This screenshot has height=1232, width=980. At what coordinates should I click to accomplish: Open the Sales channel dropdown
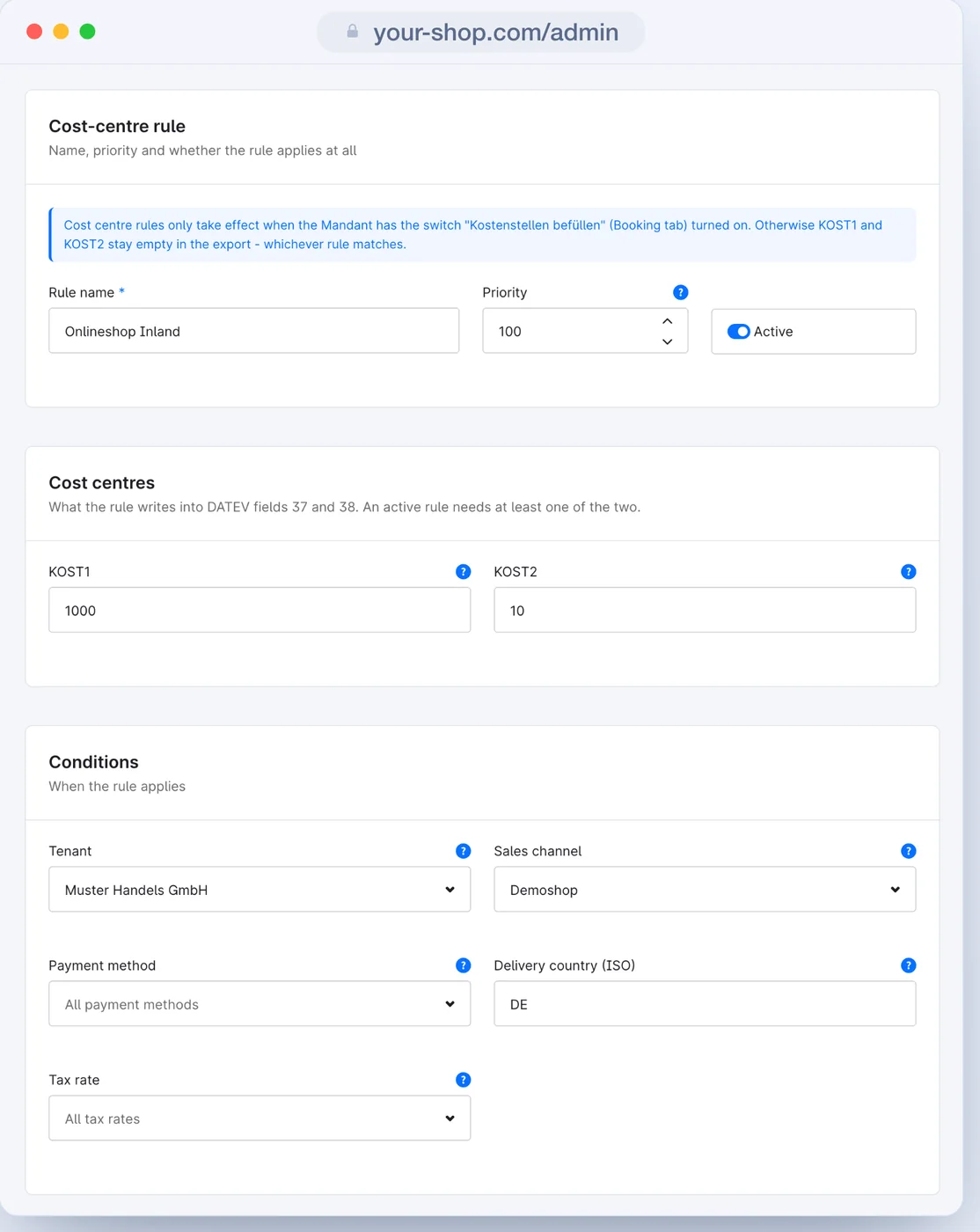(705, 890)
